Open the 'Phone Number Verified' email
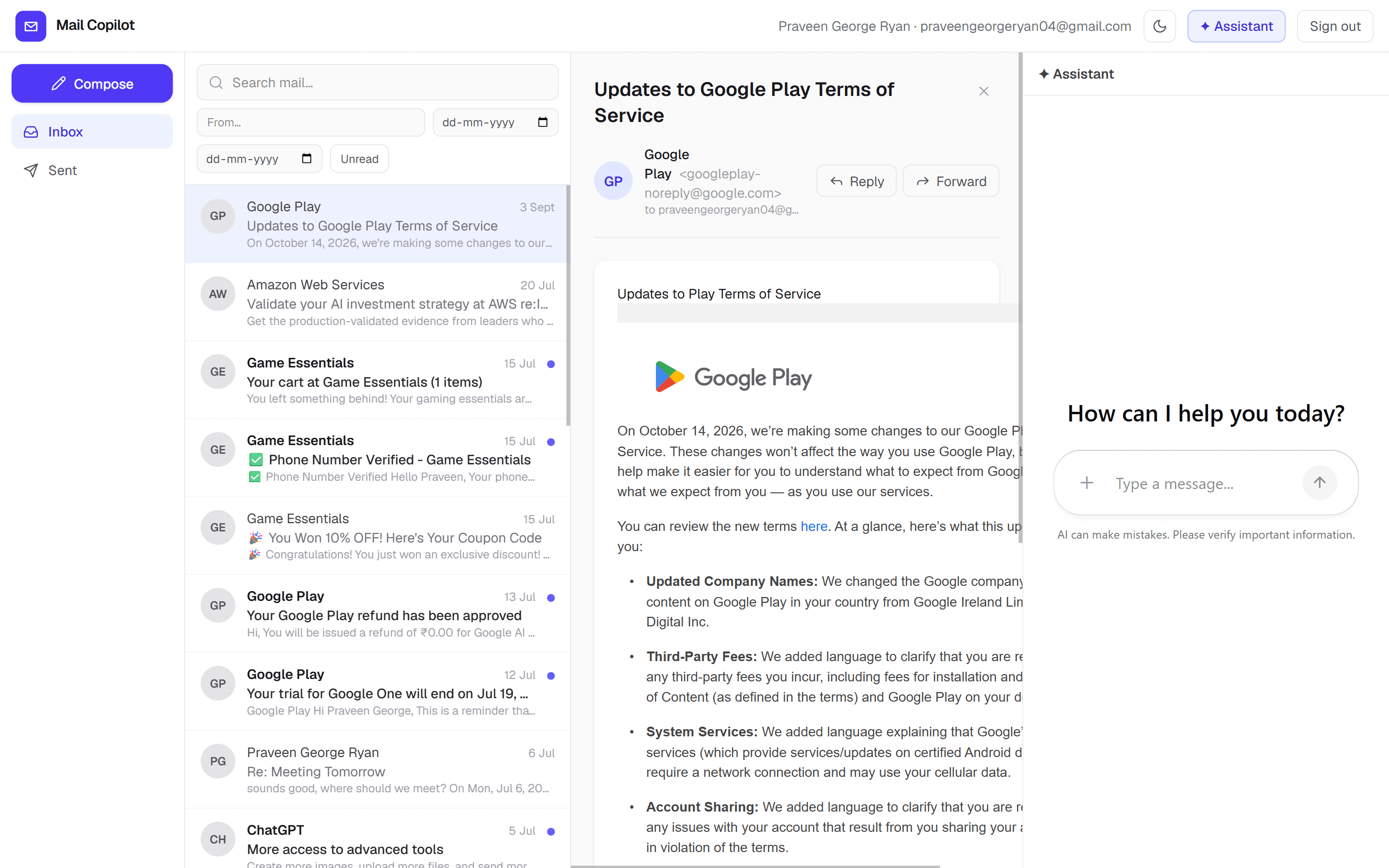The width and height of the screenshot is (1389, 868). pos(377,458)
